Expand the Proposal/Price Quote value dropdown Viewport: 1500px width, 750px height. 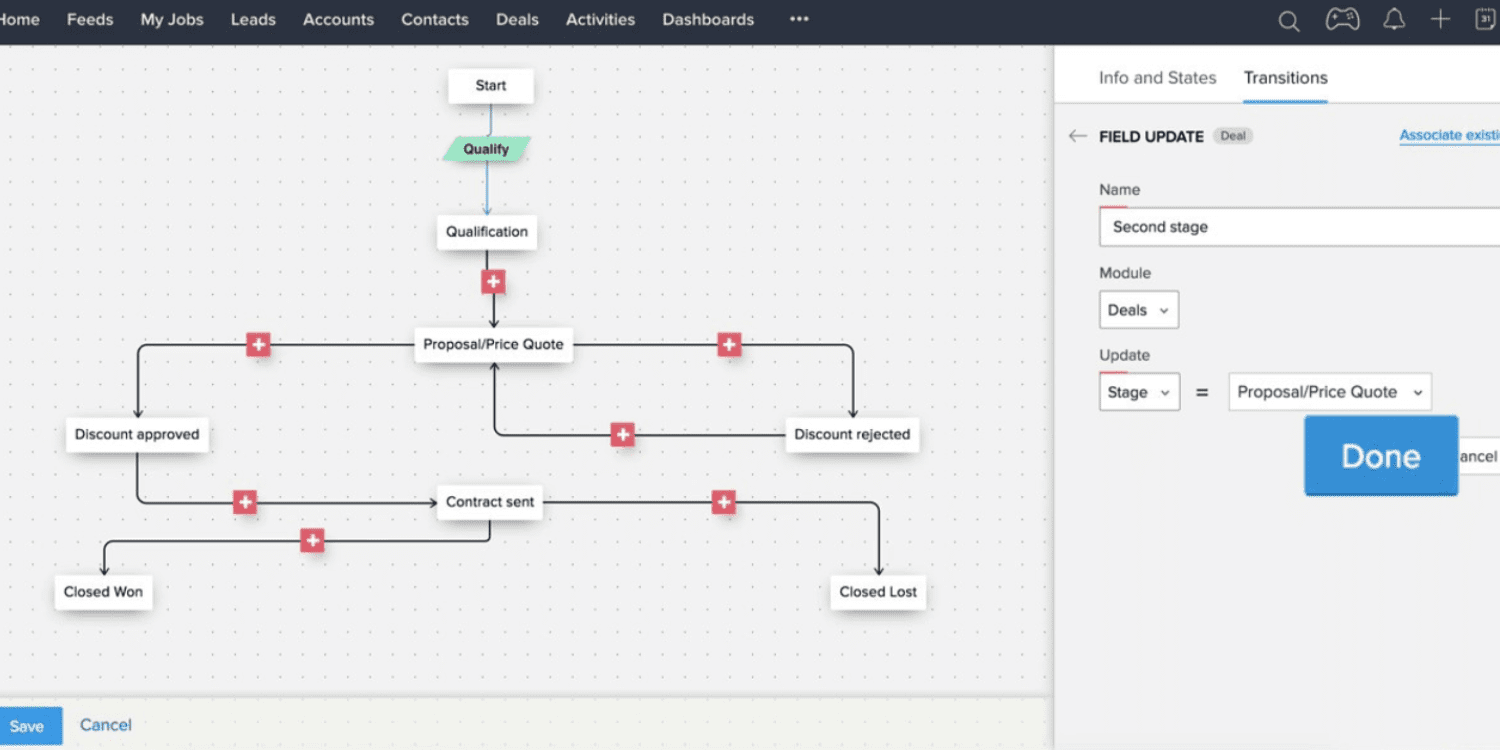click(1329, 392)
